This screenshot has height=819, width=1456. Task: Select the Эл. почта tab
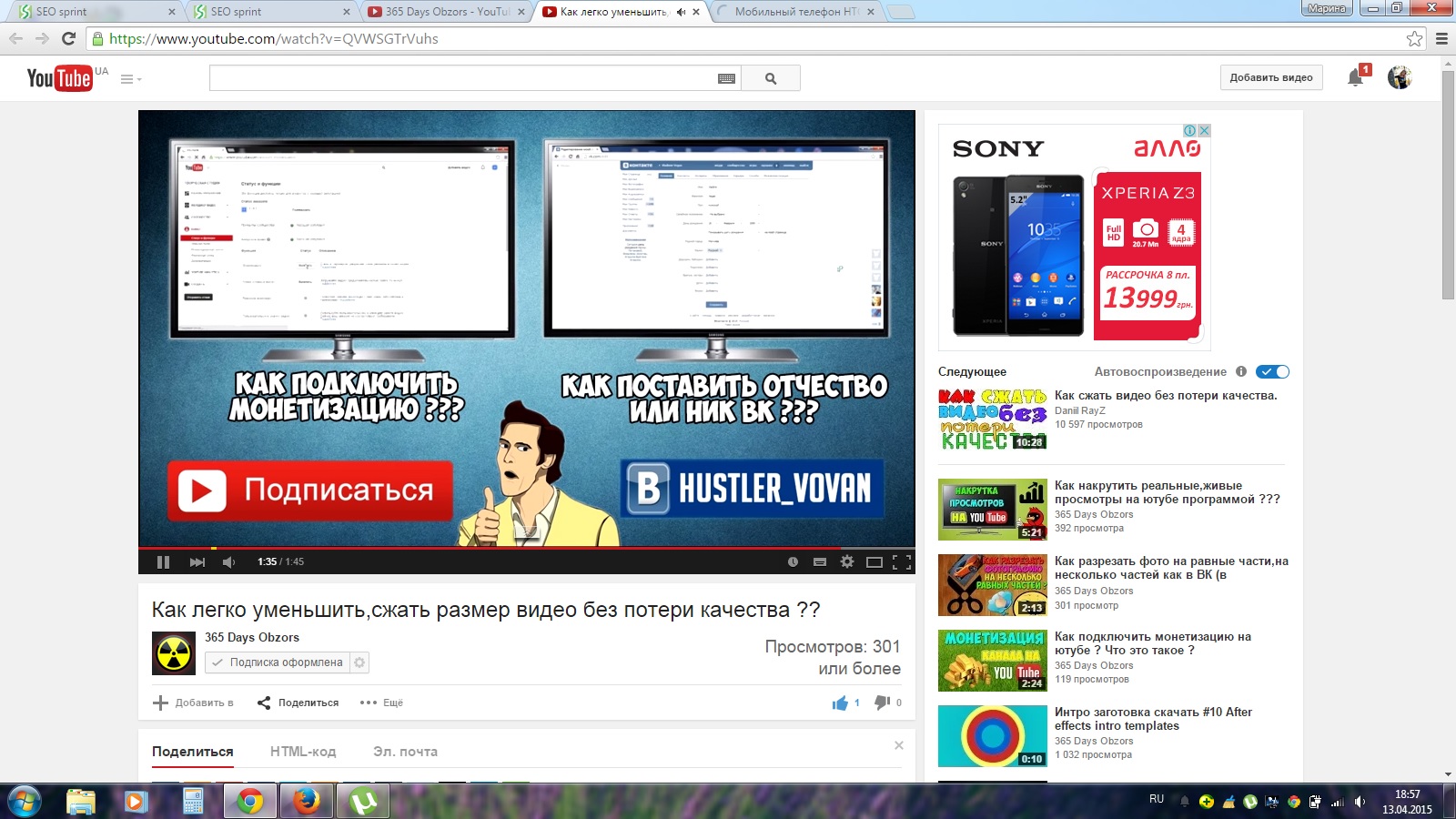(405, 752)
